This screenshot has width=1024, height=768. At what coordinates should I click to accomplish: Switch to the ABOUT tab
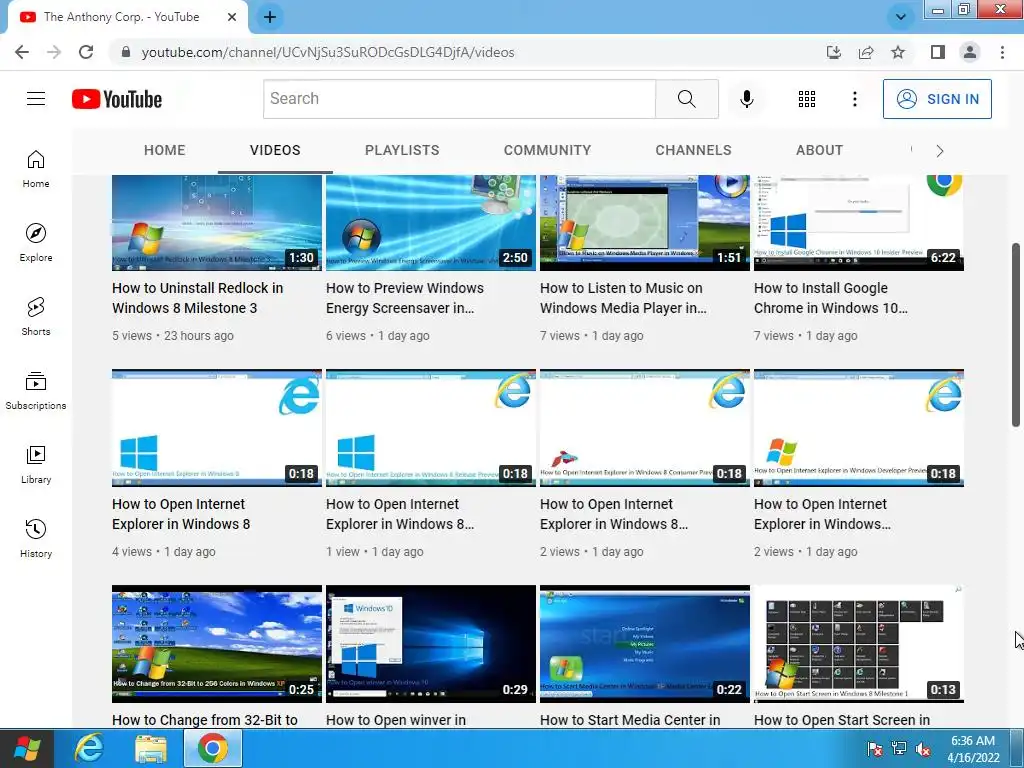[820, 150]
